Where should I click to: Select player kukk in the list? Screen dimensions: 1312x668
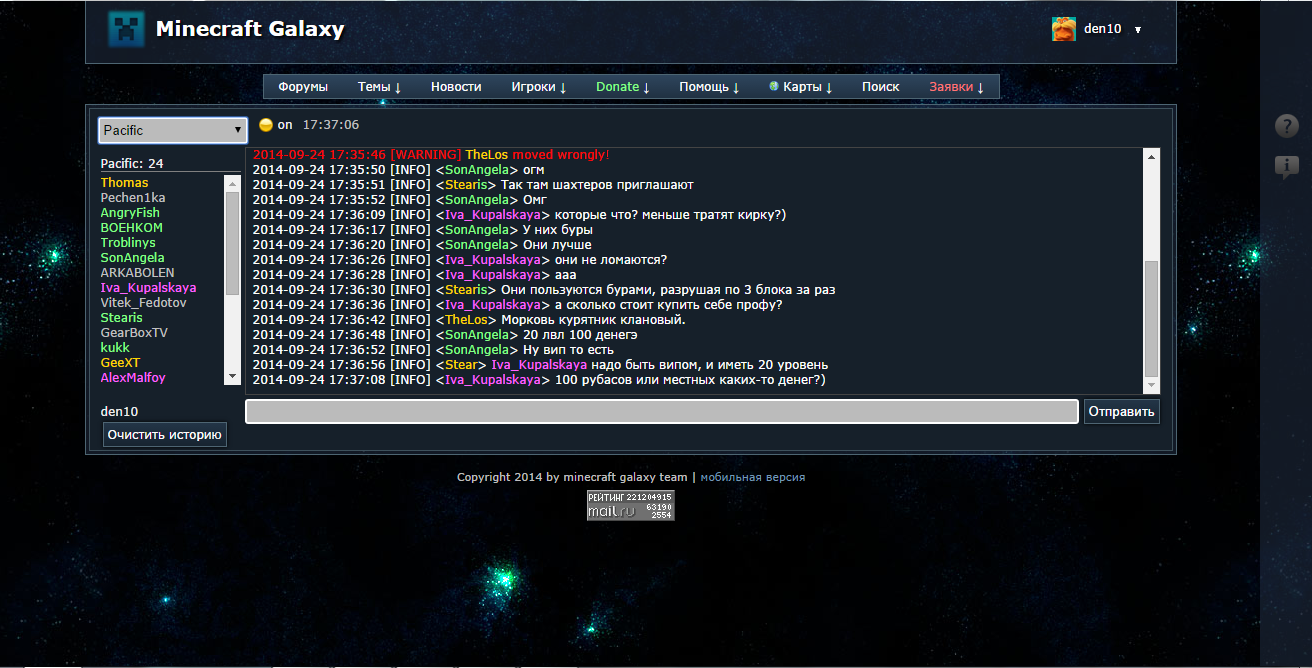115,348
